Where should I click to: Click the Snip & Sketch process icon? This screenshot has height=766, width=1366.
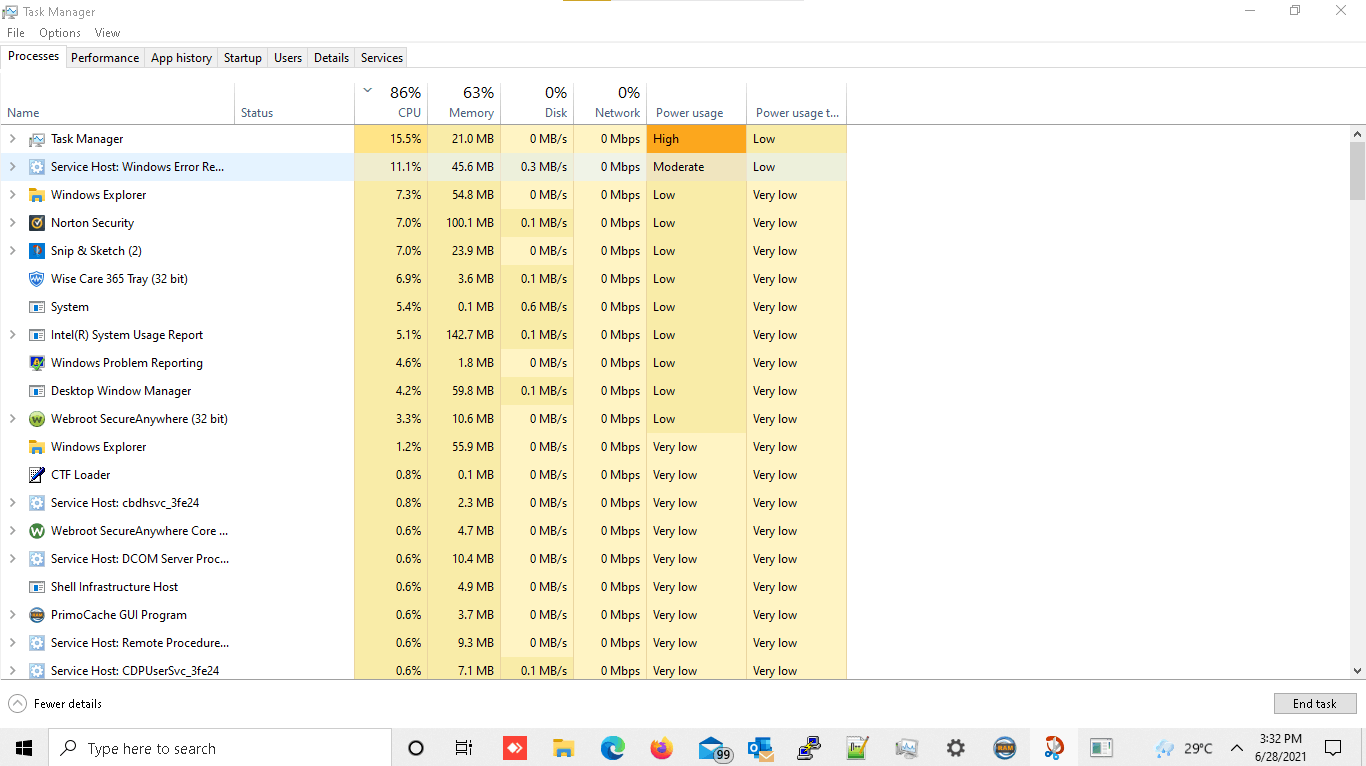37,251
